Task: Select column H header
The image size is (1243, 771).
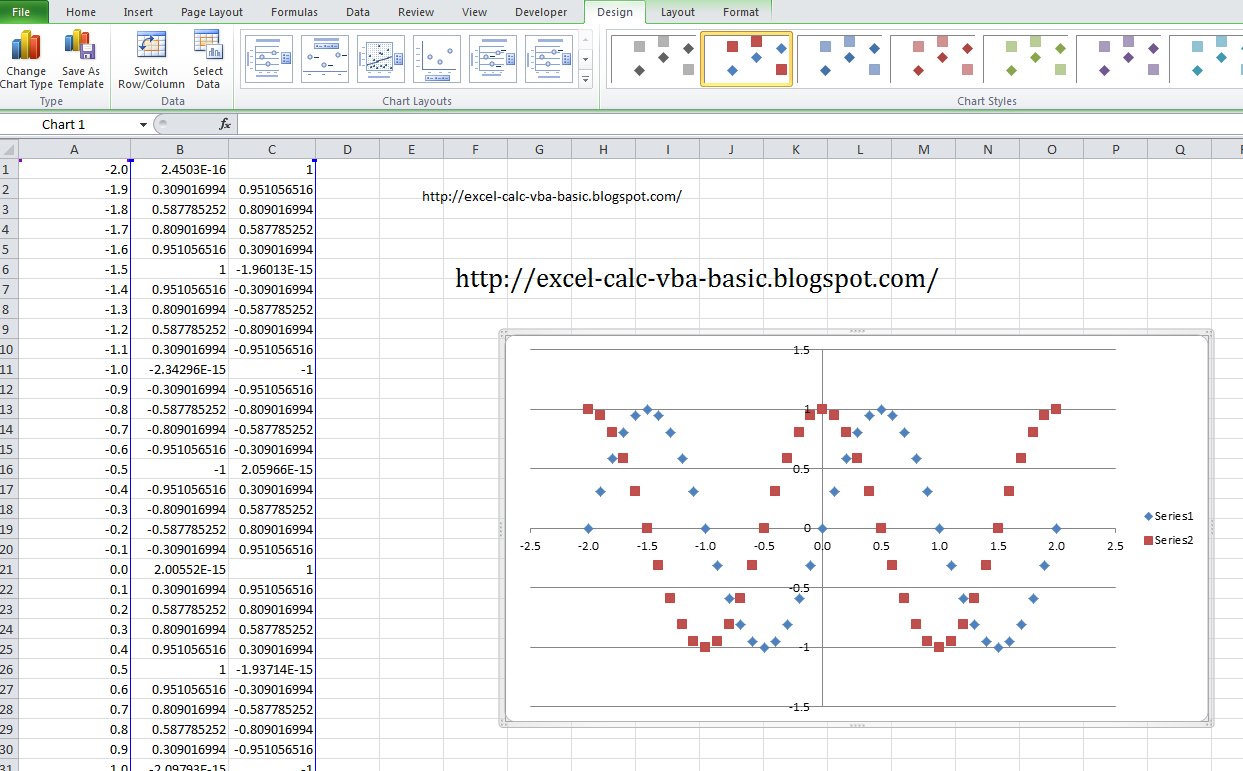Action: (603, 150)
